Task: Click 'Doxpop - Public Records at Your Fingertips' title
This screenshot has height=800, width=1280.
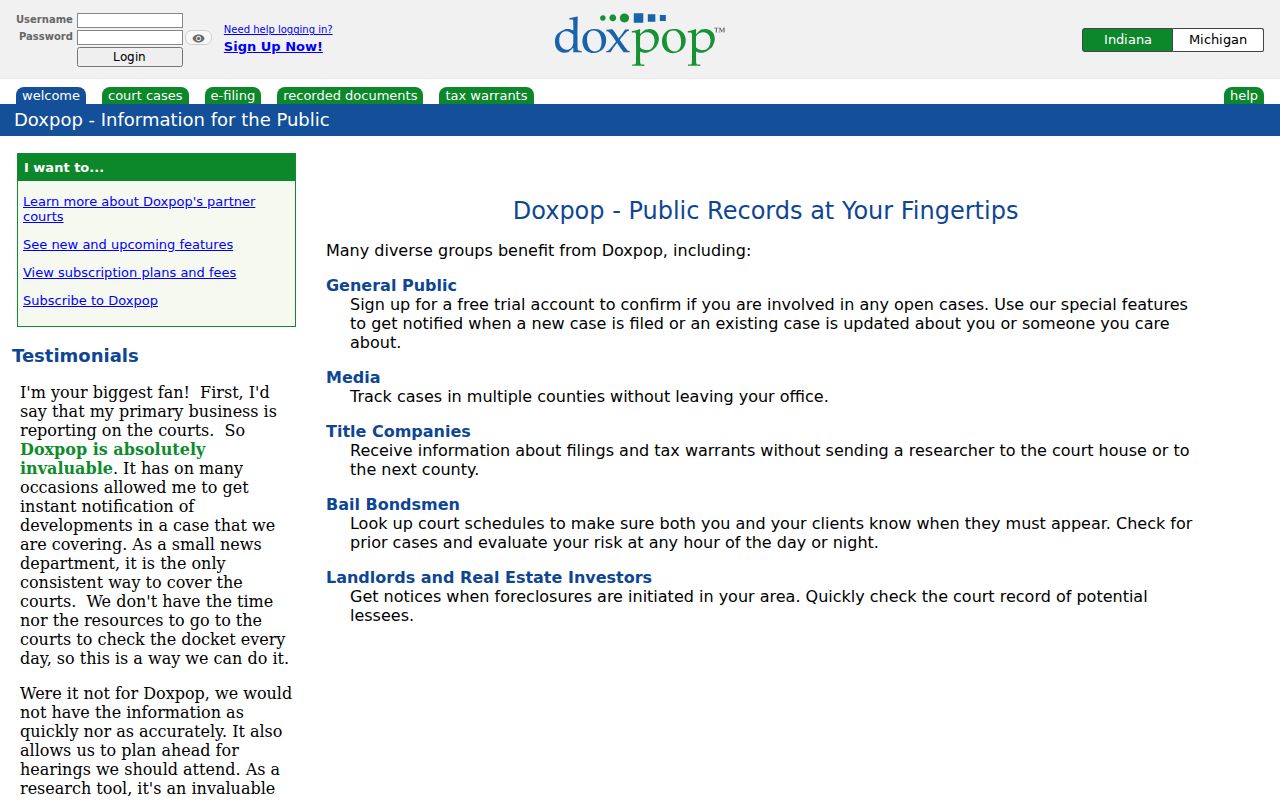Action: point(765,211)
